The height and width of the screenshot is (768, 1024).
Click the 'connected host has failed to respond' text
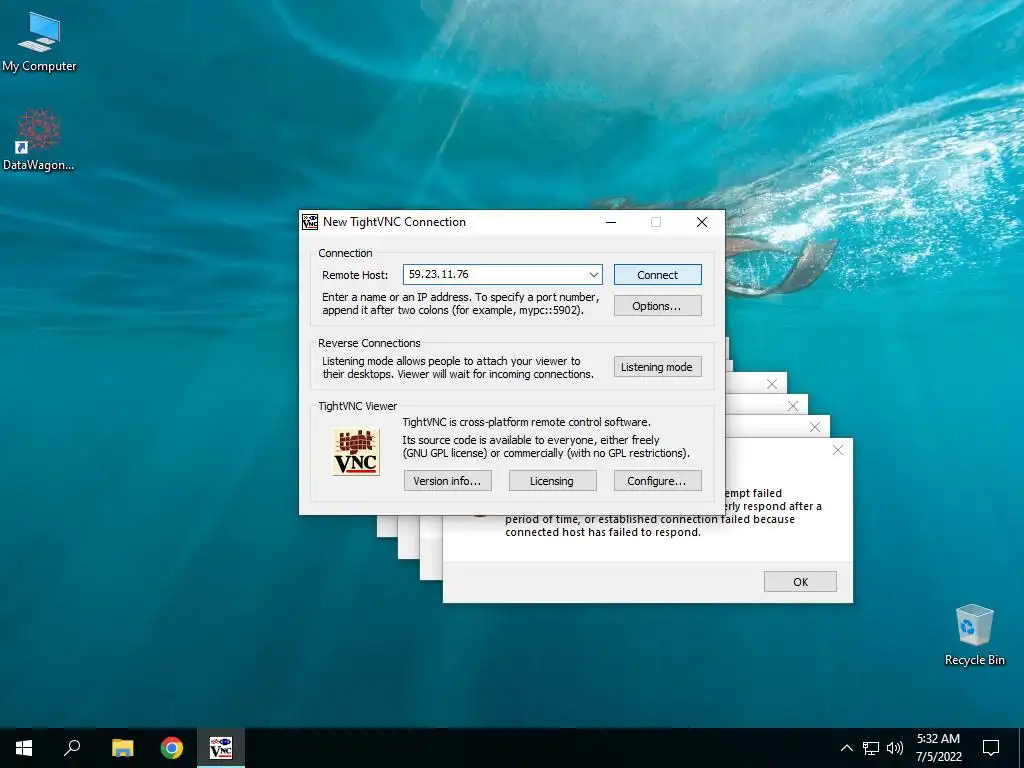click(x=603, y=532)
